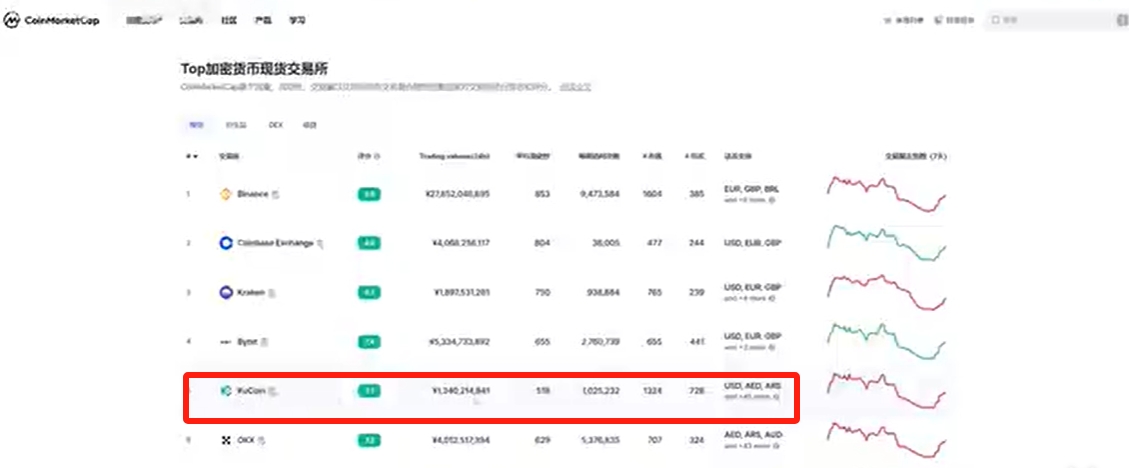The image size is (1129, 468).
Task: Click the small icon beside Binance name
Action: [x=276, y=194]
